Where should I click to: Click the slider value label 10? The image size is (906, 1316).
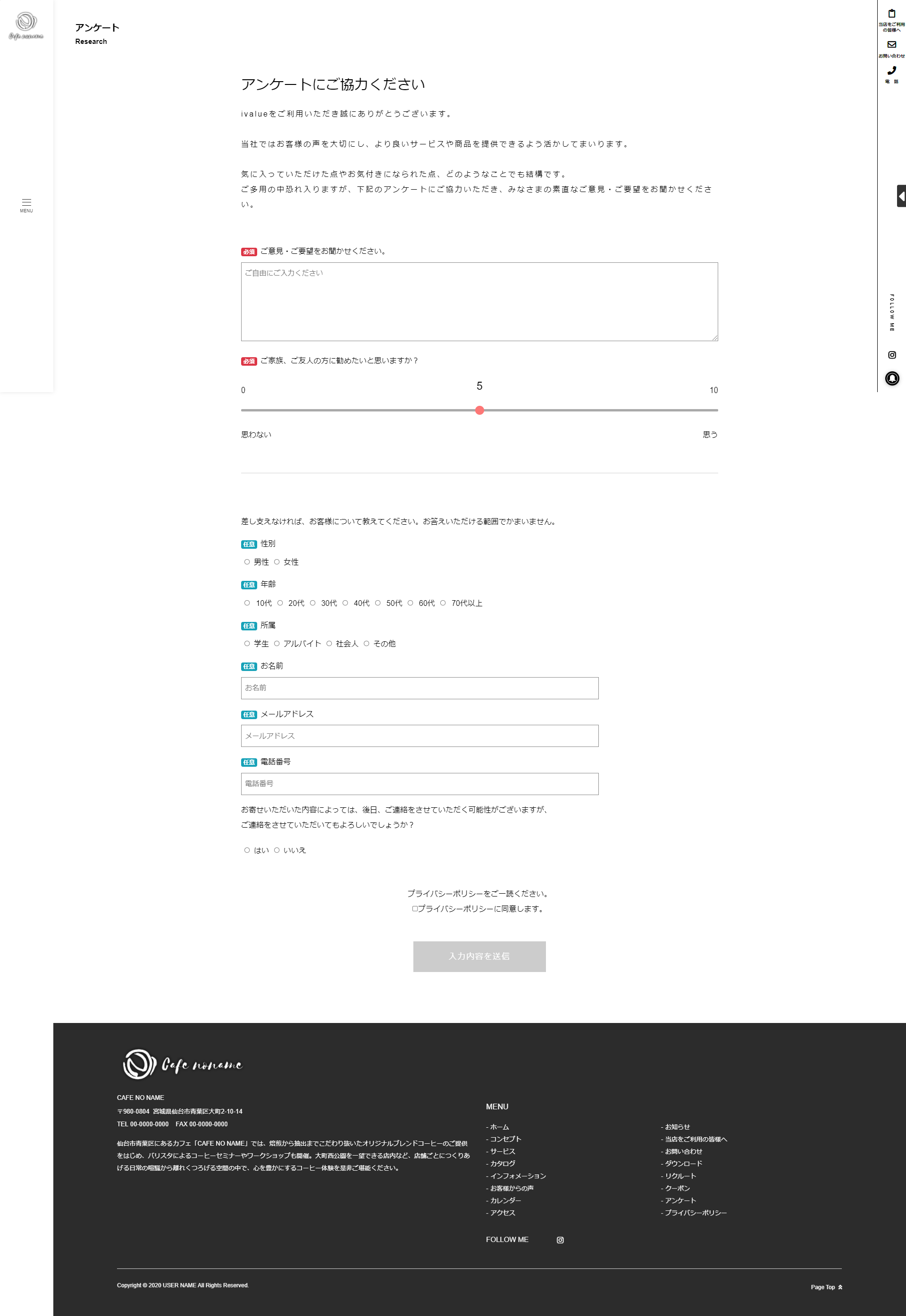(713, 390)
